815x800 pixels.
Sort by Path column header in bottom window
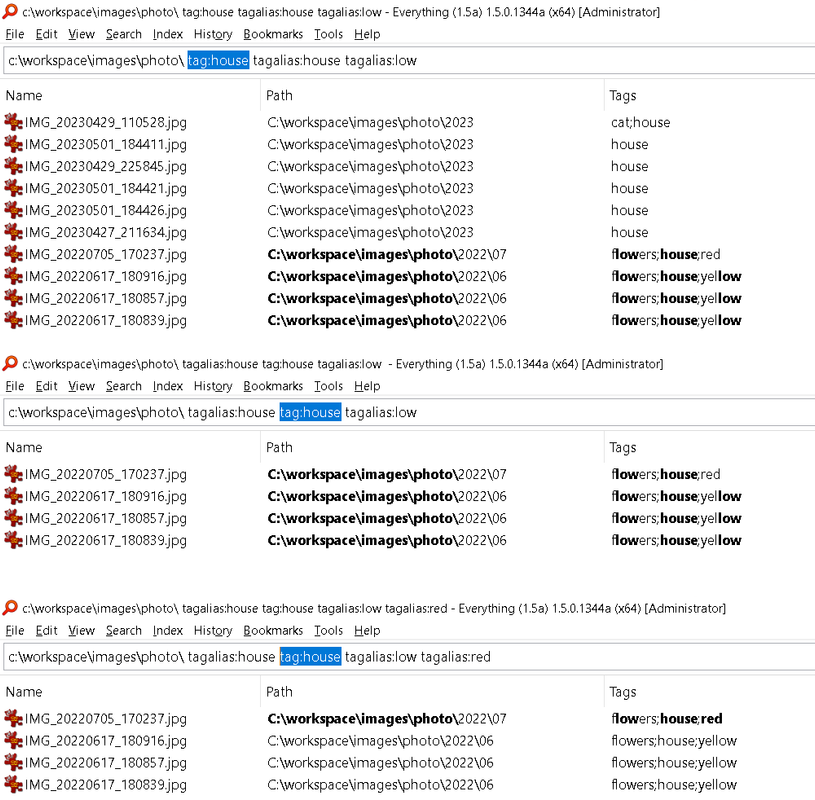[x=432, y=692]
